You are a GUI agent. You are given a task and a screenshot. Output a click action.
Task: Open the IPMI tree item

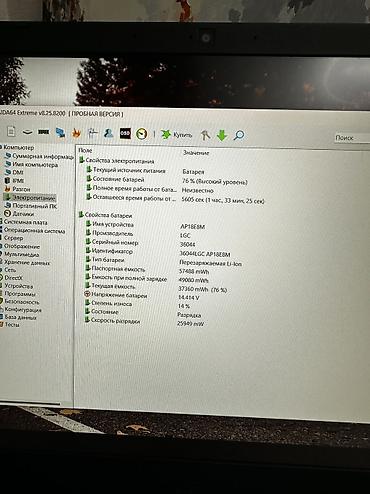(x=14, y=181)
